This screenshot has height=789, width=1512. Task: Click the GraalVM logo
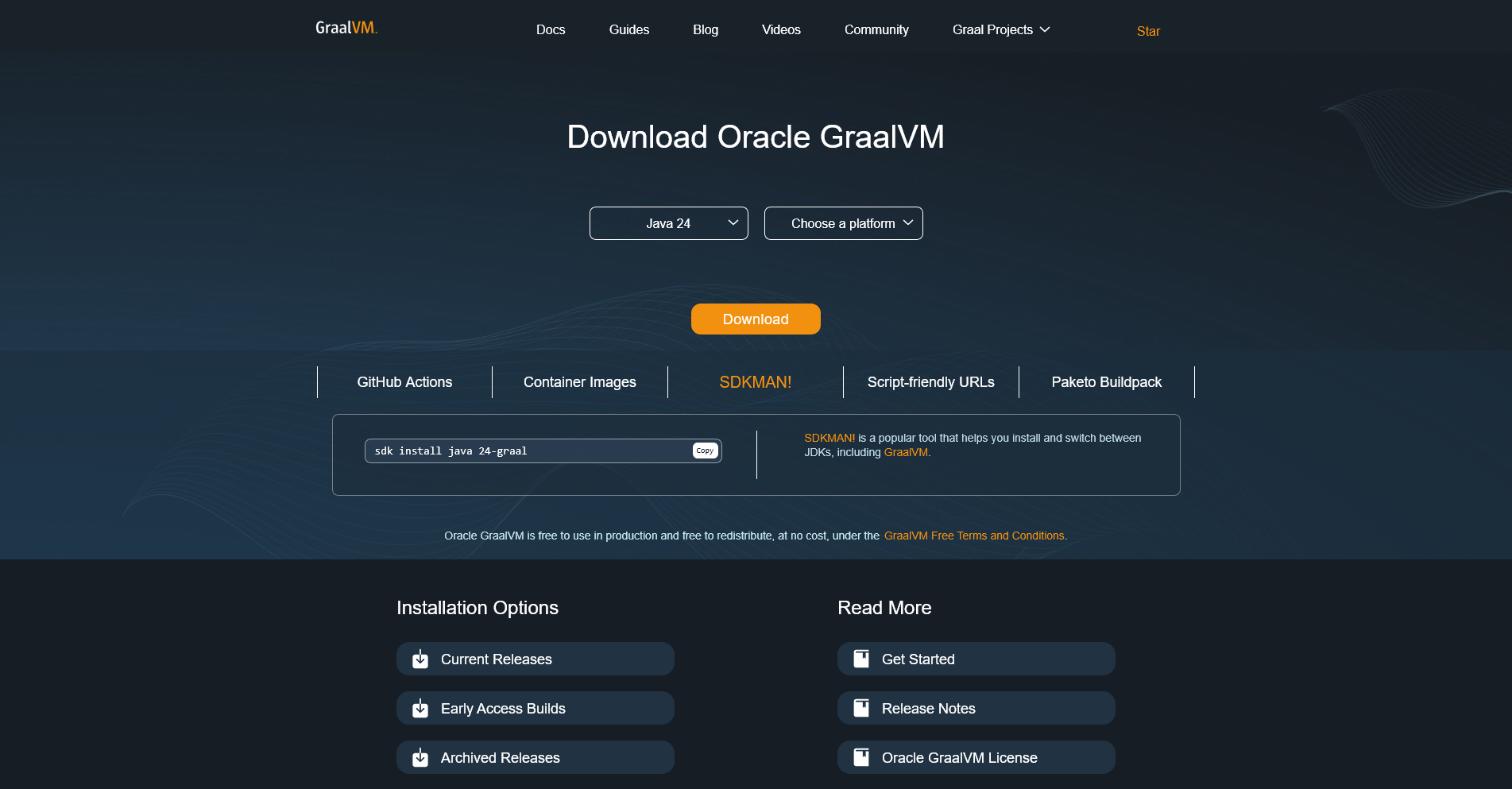click(346, 28)
